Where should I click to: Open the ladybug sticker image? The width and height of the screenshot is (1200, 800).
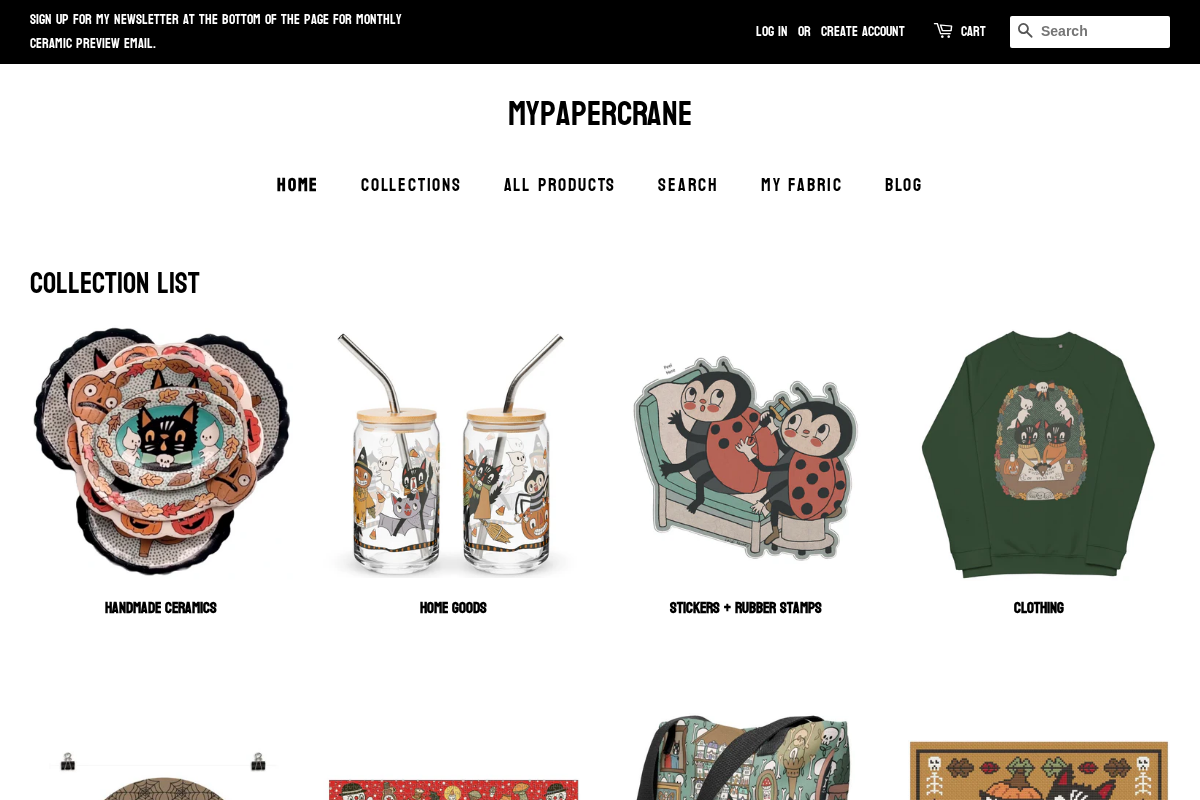tap(746, 457)
